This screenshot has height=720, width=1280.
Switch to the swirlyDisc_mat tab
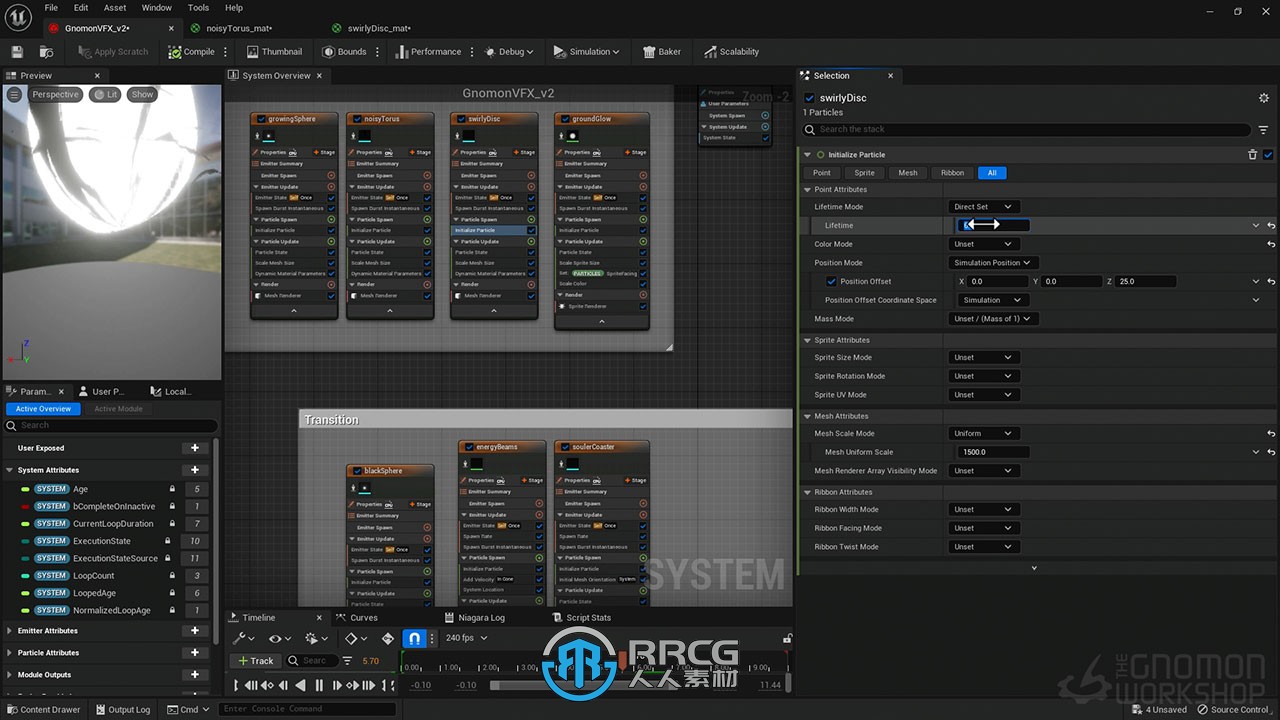point(378,28)
